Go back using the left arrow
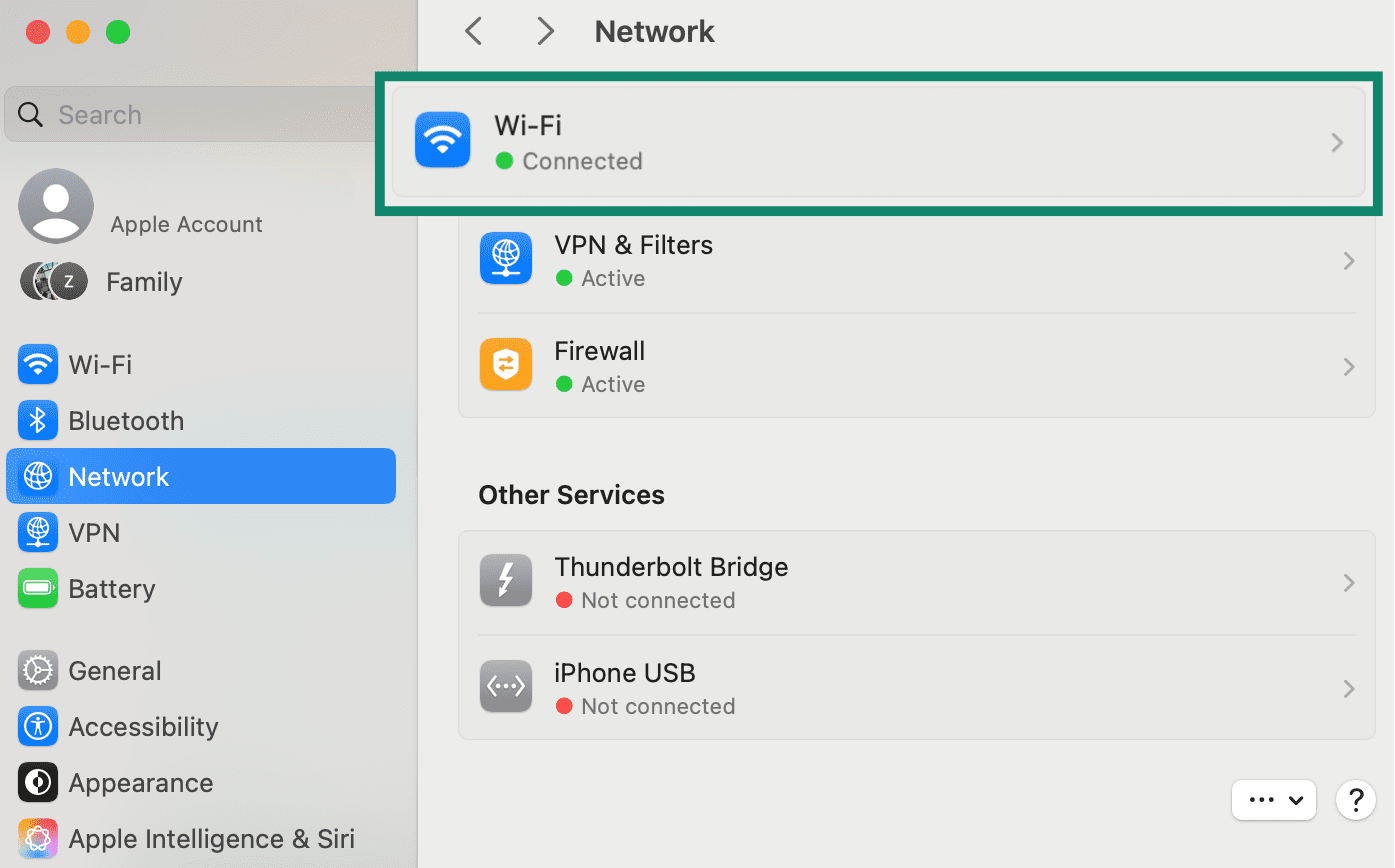This screenshot has height=868, width=1395. tap(474, 32)
